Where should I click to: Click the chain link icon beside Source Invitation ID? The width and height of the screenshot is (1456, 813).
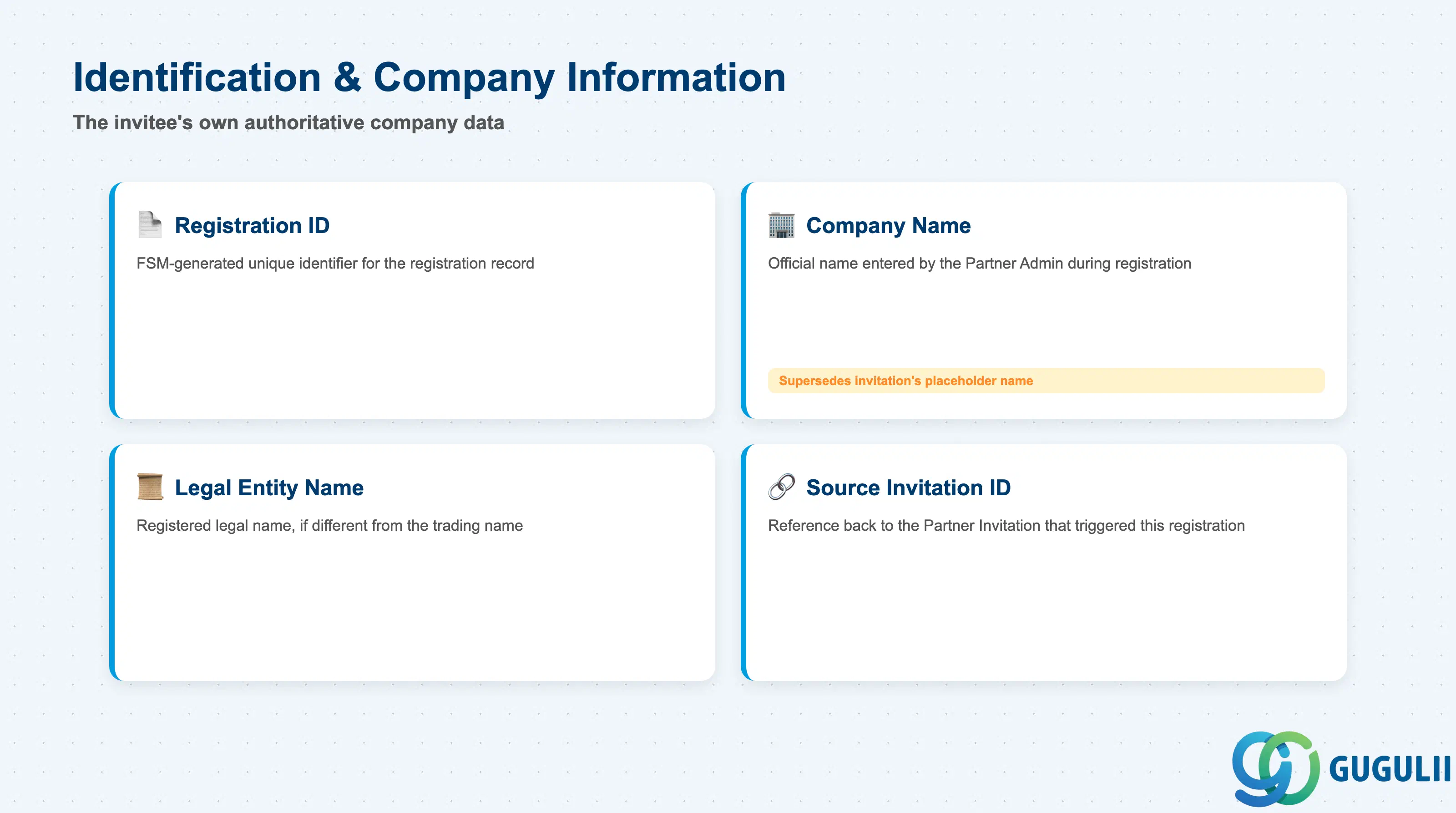point(781,487)
